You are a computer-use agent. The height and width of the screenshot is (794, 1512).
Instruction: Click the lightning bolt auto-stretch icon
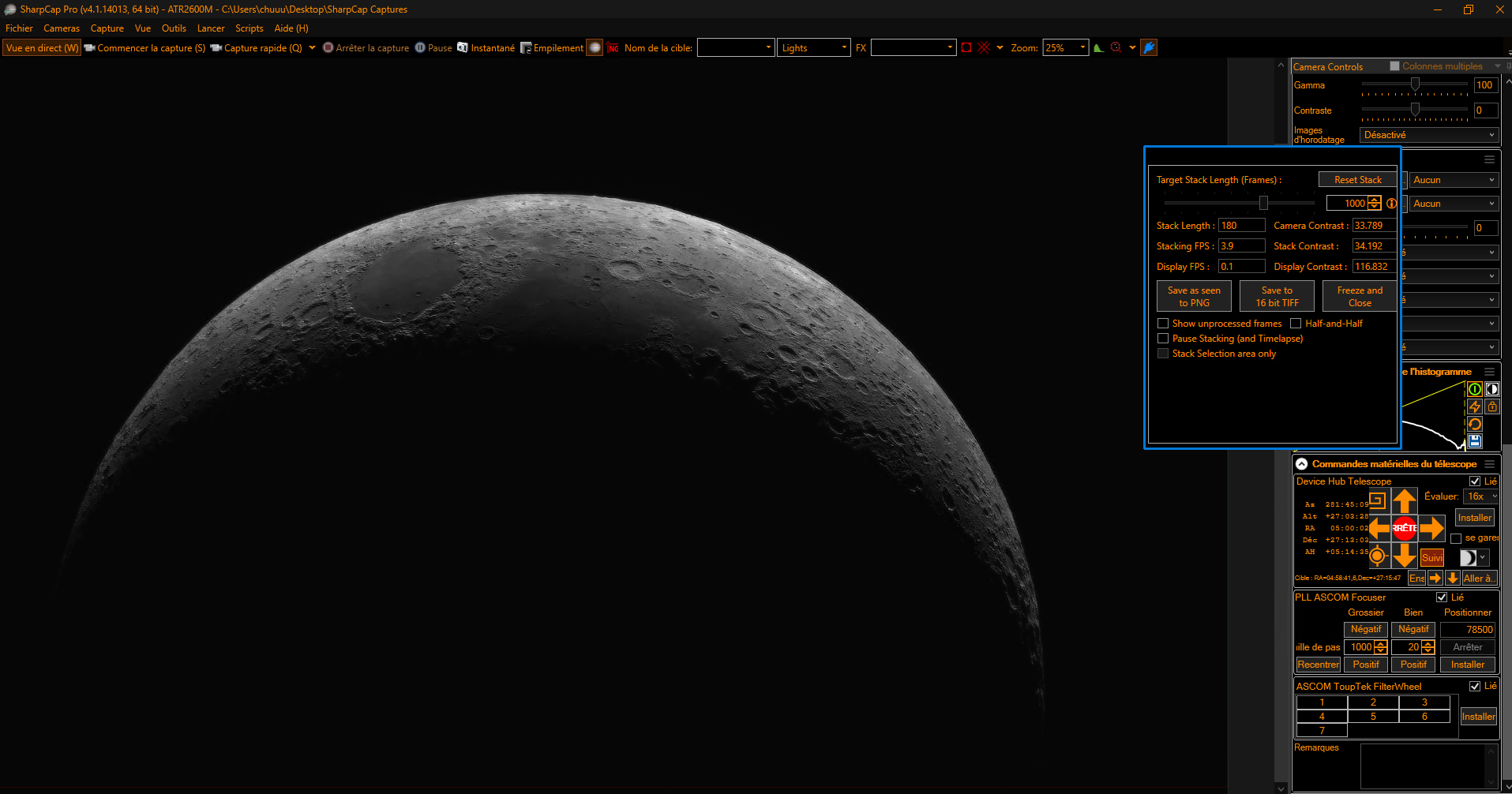[1474, 406]
